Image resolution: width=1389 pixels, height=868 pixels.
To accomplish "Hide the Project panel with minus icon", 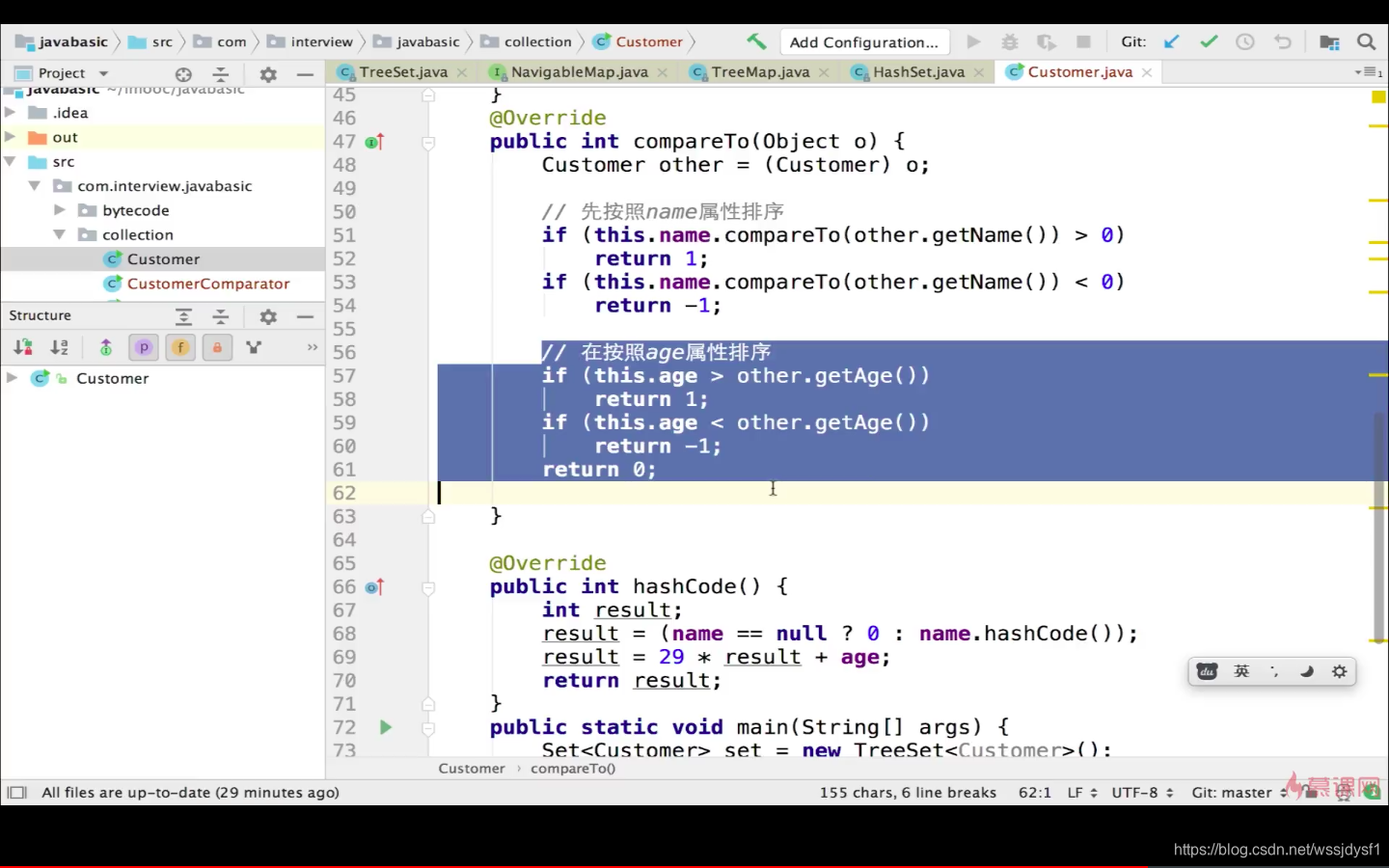I will click(305, 73).
